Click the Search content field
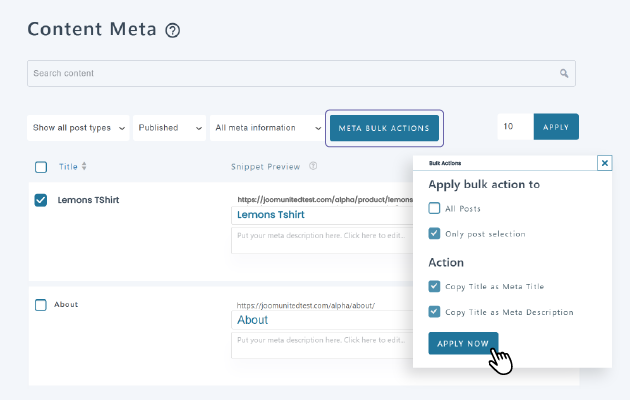The image size is (630, 400). (290, 73)
